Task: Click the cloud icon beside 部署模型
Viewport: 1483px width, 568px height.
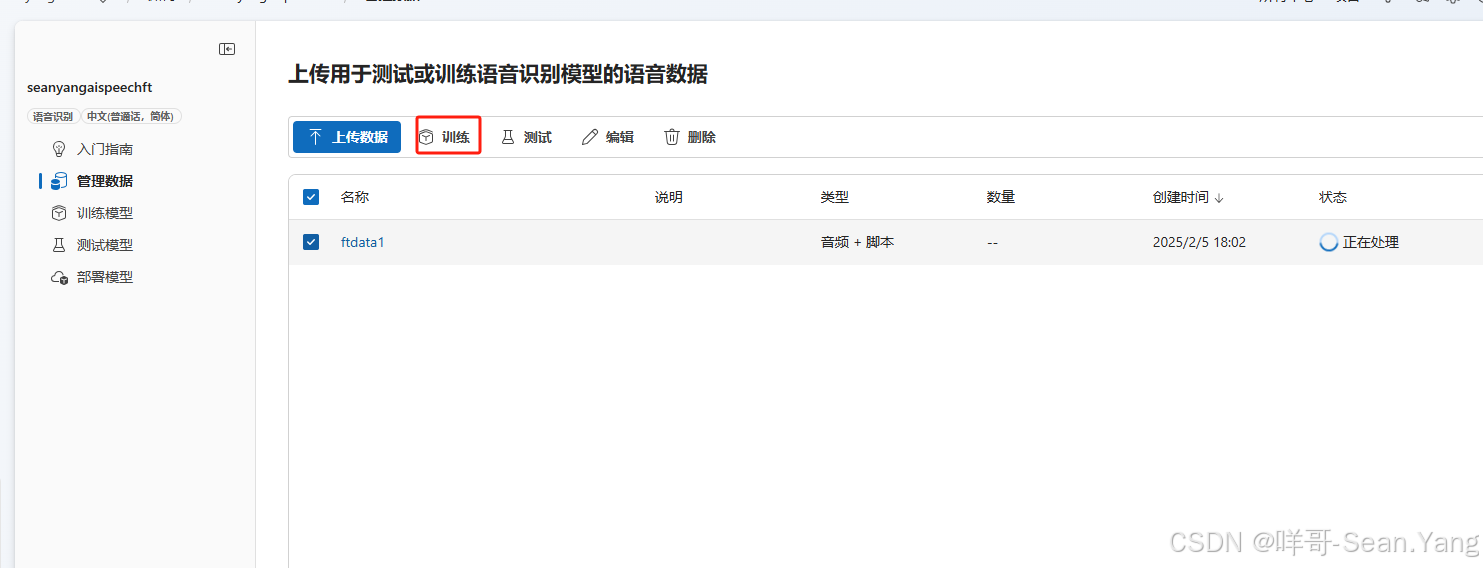Action: [59, 277]
